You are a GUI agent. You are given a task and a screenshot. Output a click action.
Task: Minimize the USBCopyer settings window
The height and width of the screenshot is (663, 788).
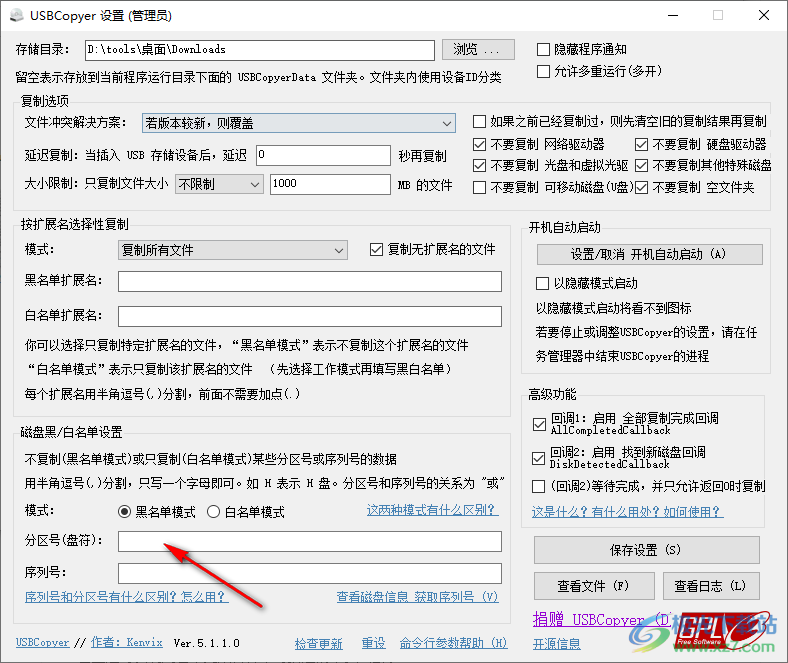pyautogui.click(x=673, y=16)
